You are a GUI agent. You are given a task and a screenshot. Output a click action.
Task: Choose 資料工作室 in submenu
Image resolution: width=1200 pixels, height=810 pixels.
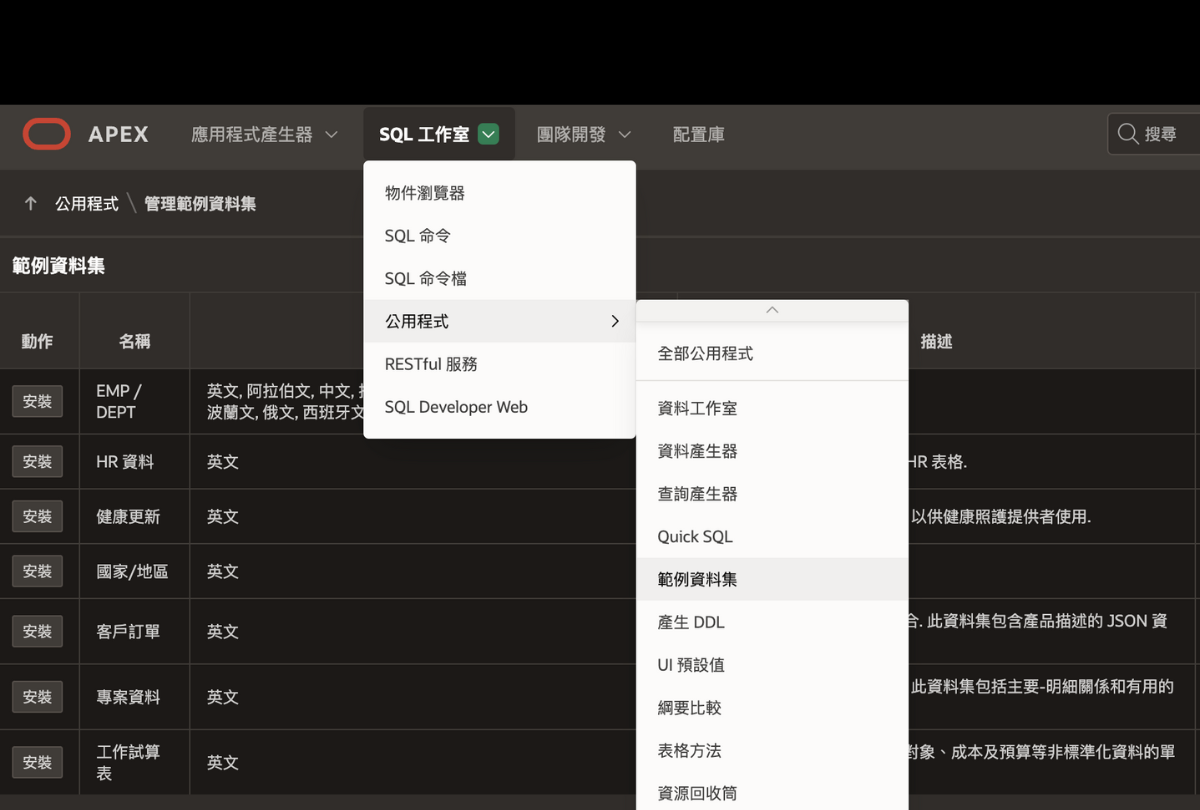tap(772, 408)
